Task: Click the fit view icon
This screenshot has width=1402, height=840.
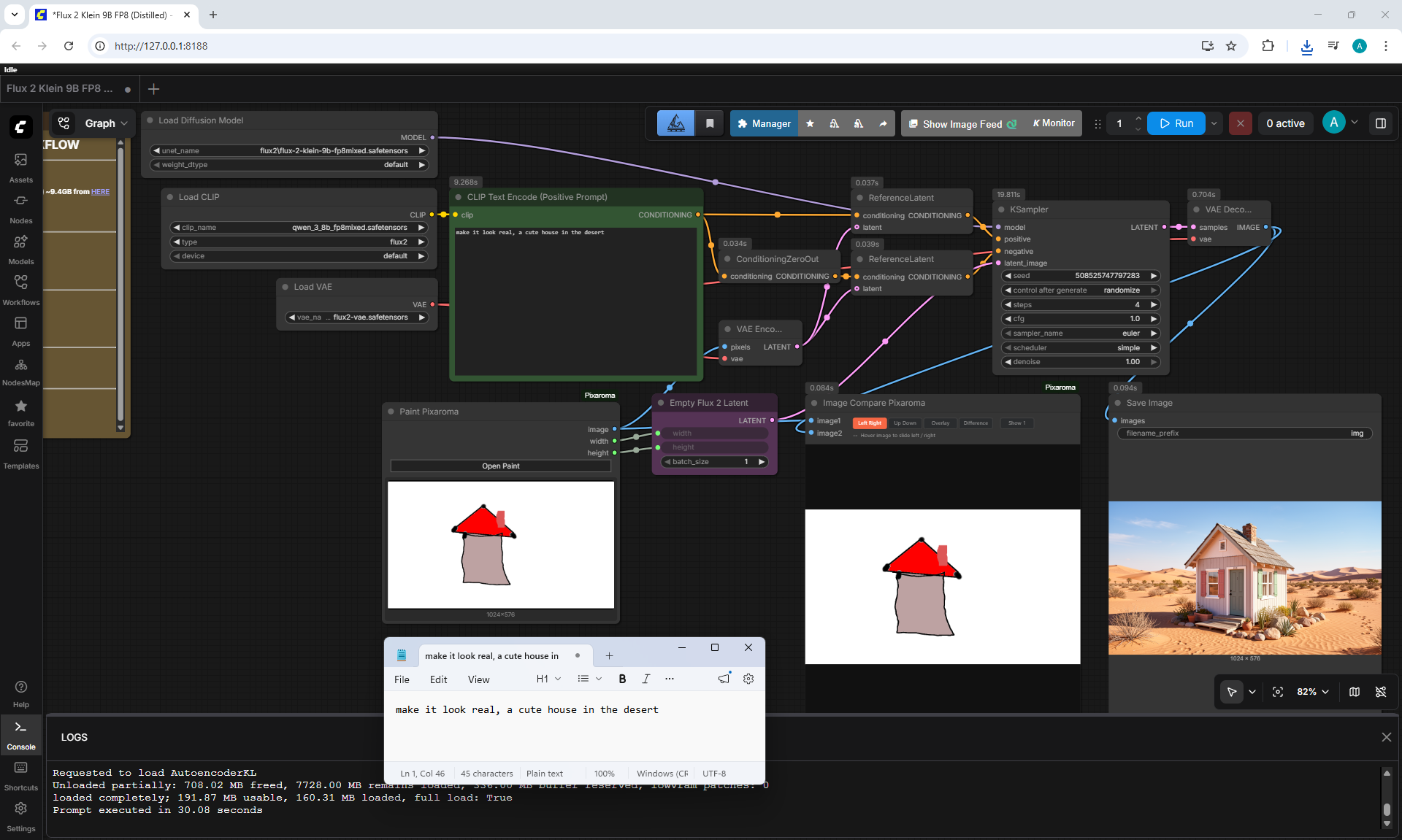Action: 1278,692
